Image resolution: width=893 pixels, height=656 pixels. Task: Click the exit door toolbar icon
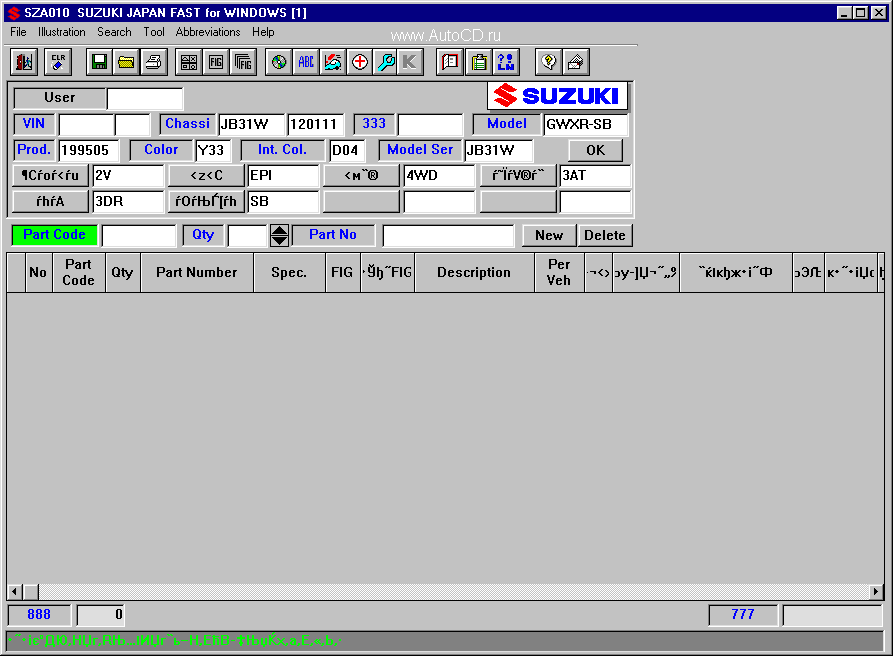pos(24,62)
